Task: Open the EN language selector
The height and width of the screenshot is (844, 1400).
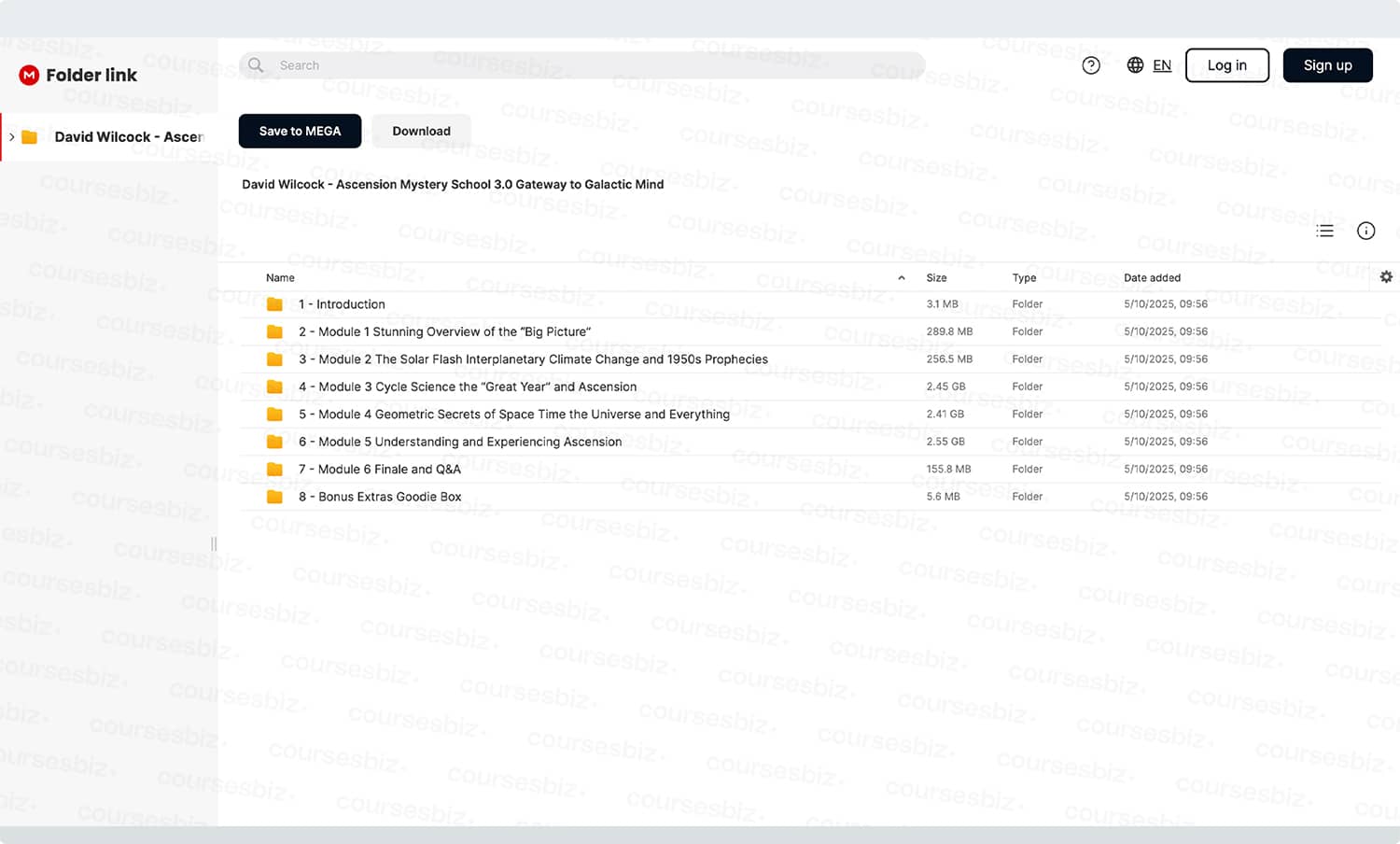Action: coord(1162,65)
